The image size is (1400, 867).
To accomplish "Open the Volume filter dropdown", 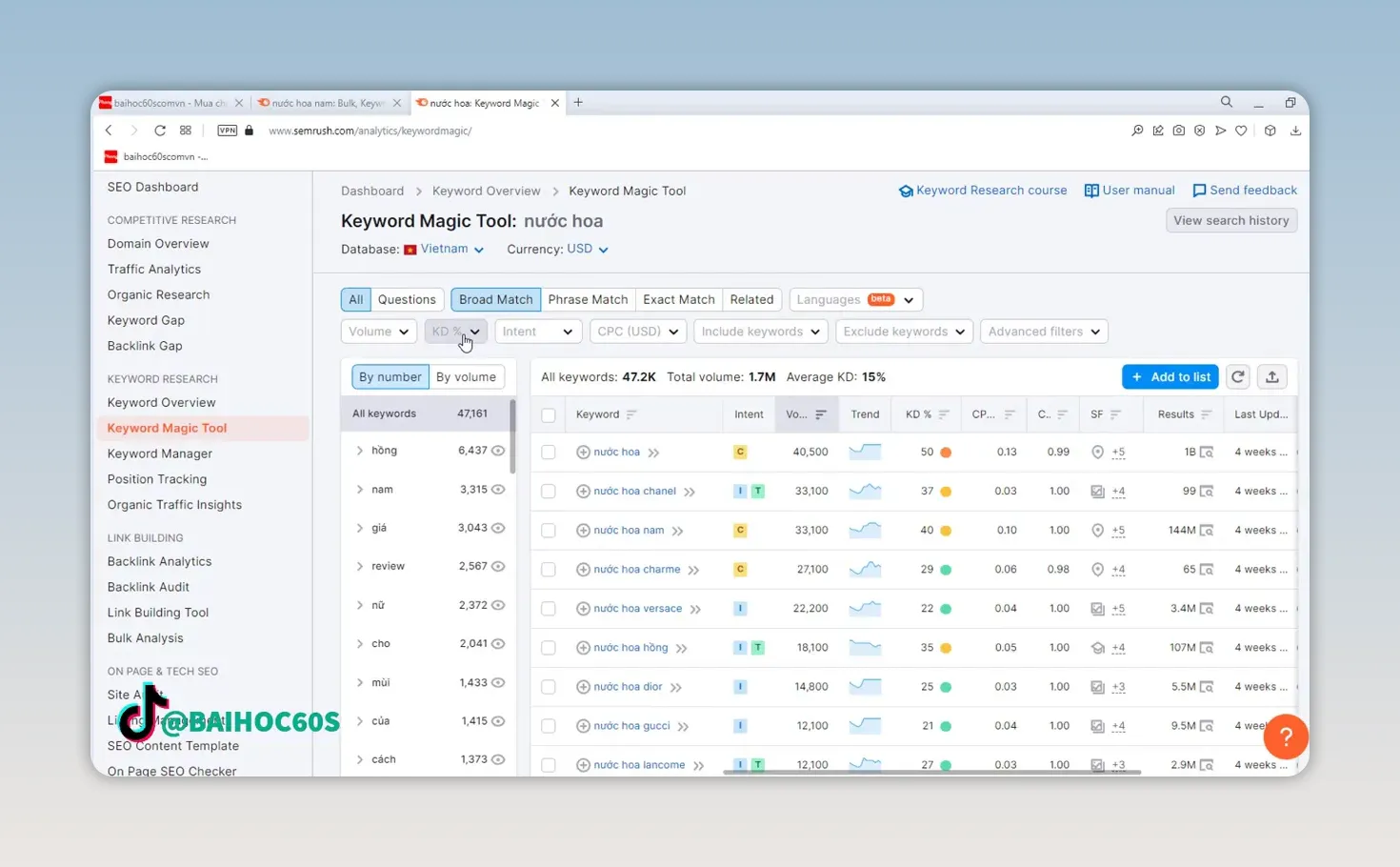I will (x=378, y=332).
